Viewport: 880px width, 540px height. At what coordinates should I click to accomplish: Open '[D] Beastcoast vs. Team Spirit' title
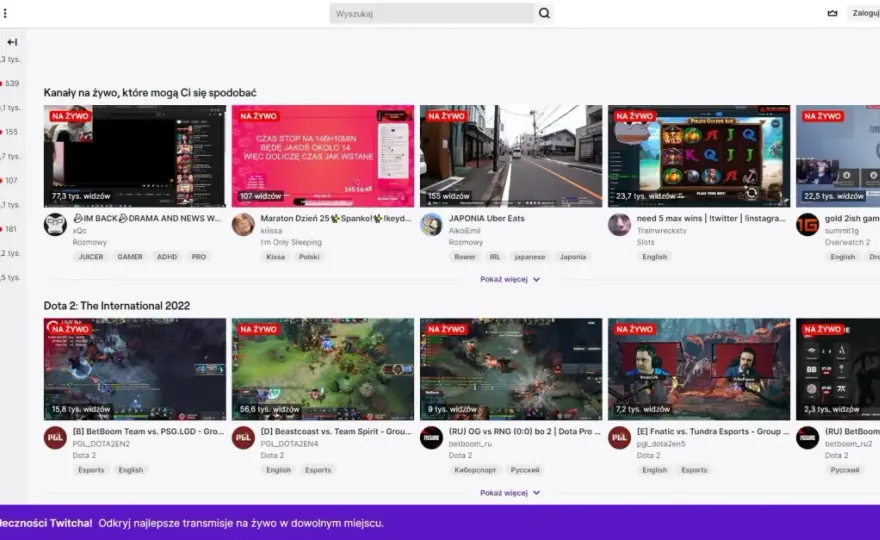point(336,432)
